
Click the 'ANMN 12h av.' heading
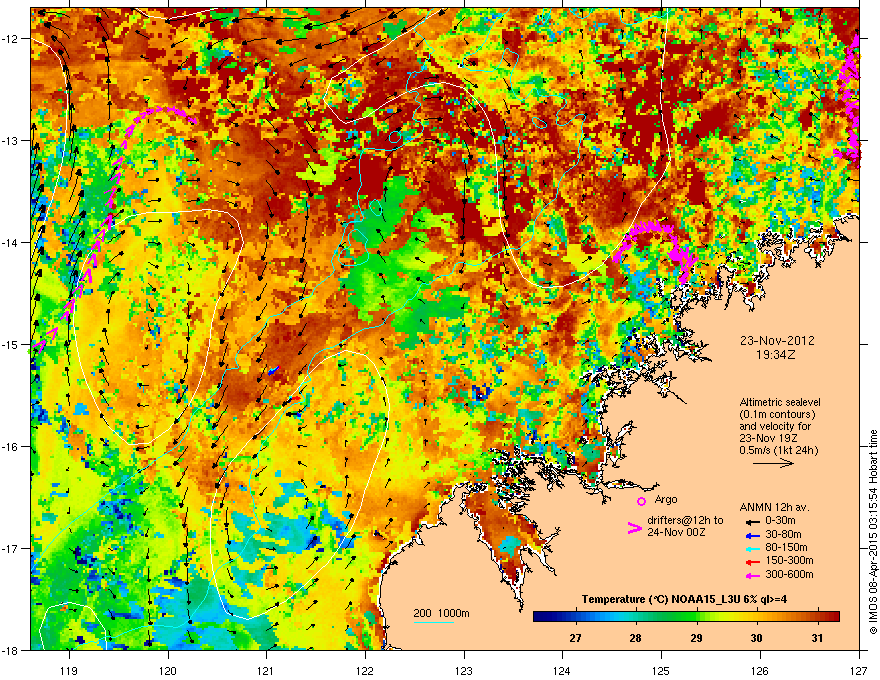[x=774, y=507]
